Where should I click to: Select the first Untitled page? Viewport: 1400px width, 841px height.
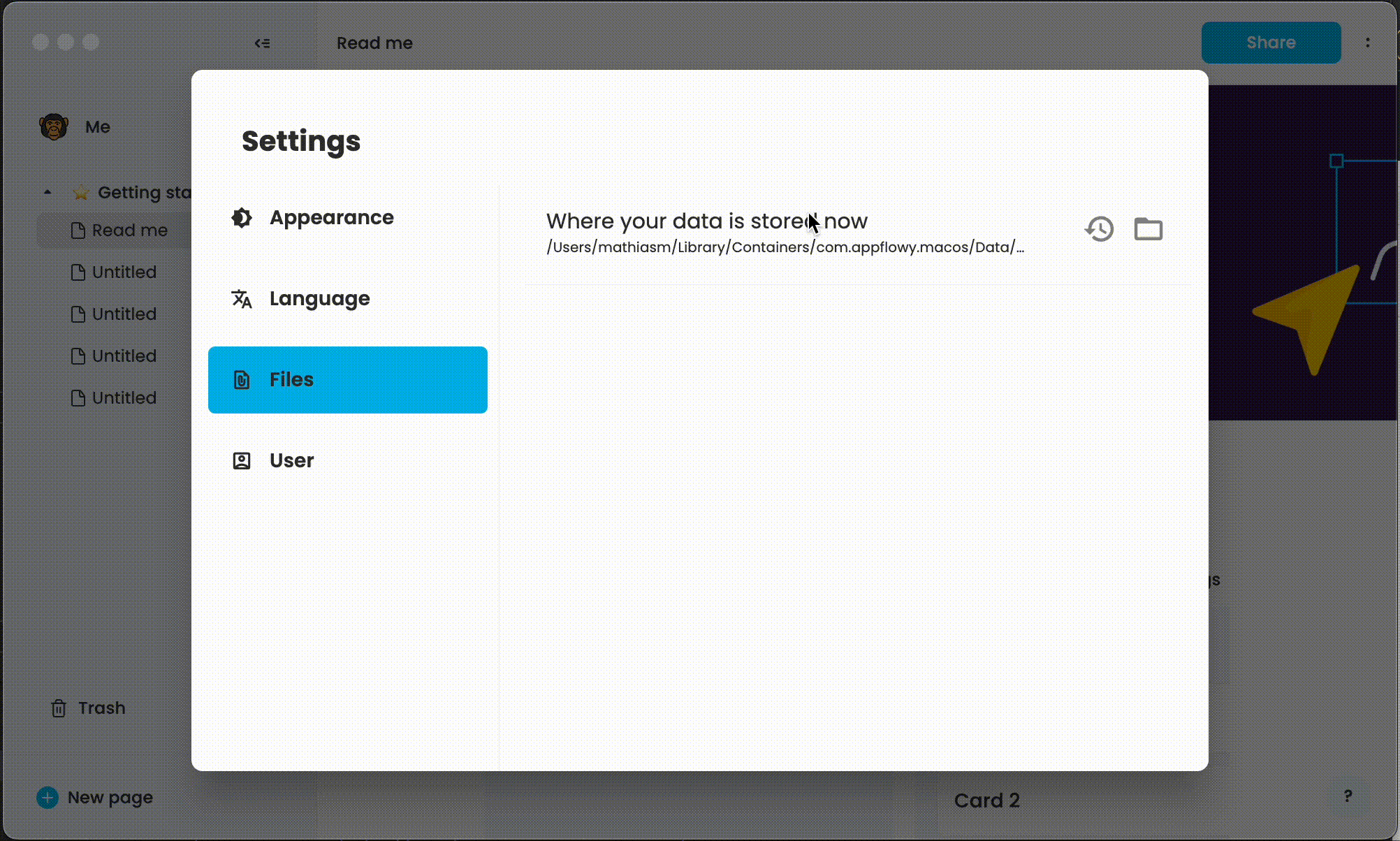(124, 272)
